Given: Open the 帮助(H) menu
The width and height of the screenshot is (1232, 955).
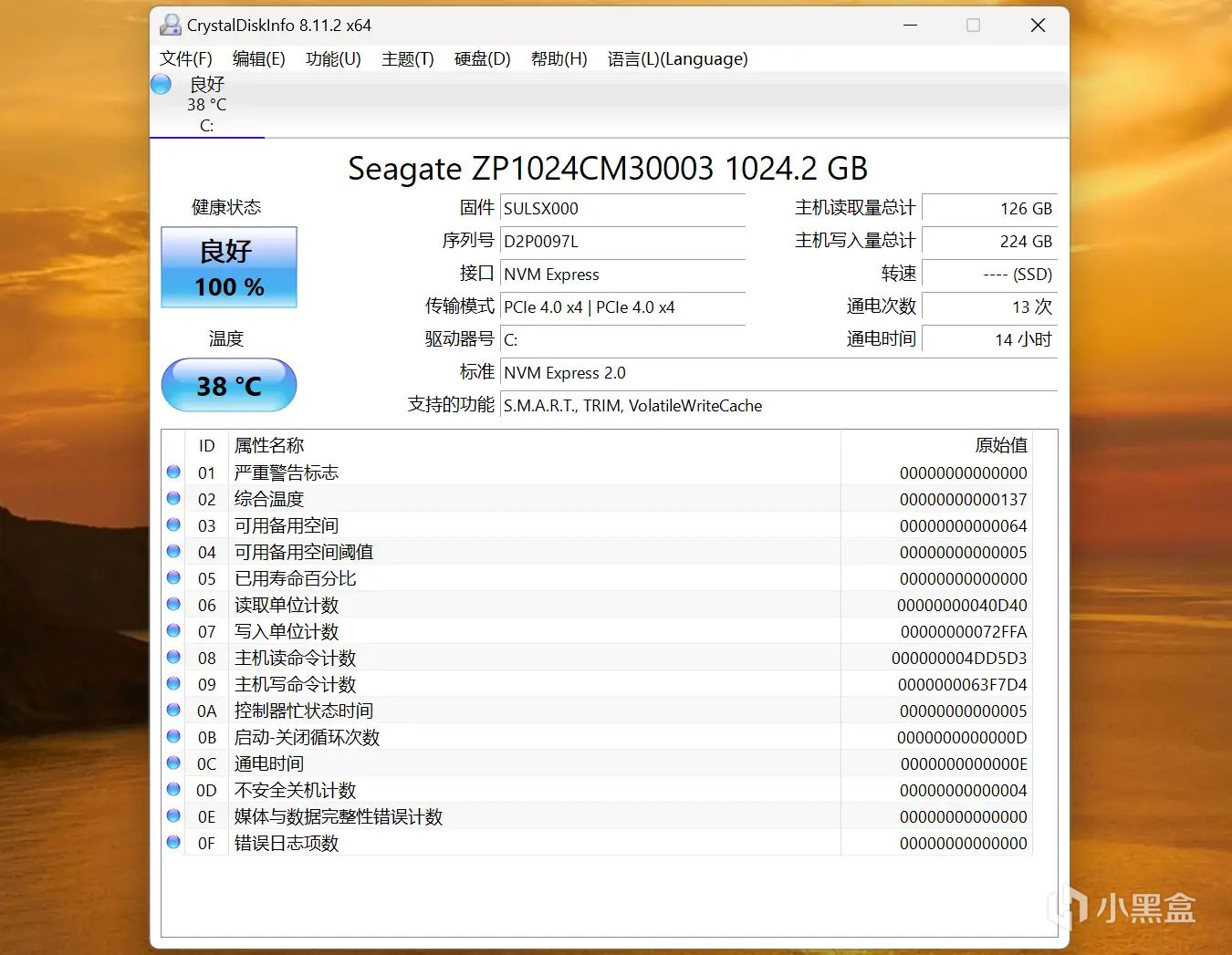Looking at the screenshot, I should (x=559, y=59).
